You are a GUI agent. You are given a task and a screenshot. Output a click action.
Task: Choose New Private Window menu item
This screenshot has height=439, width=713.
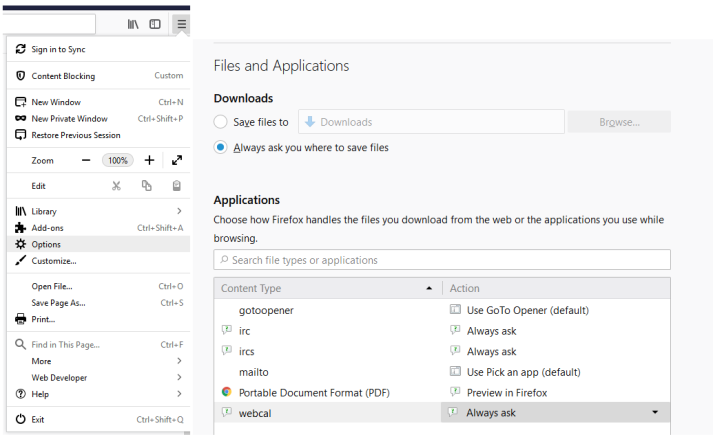[x=69, y=118]
